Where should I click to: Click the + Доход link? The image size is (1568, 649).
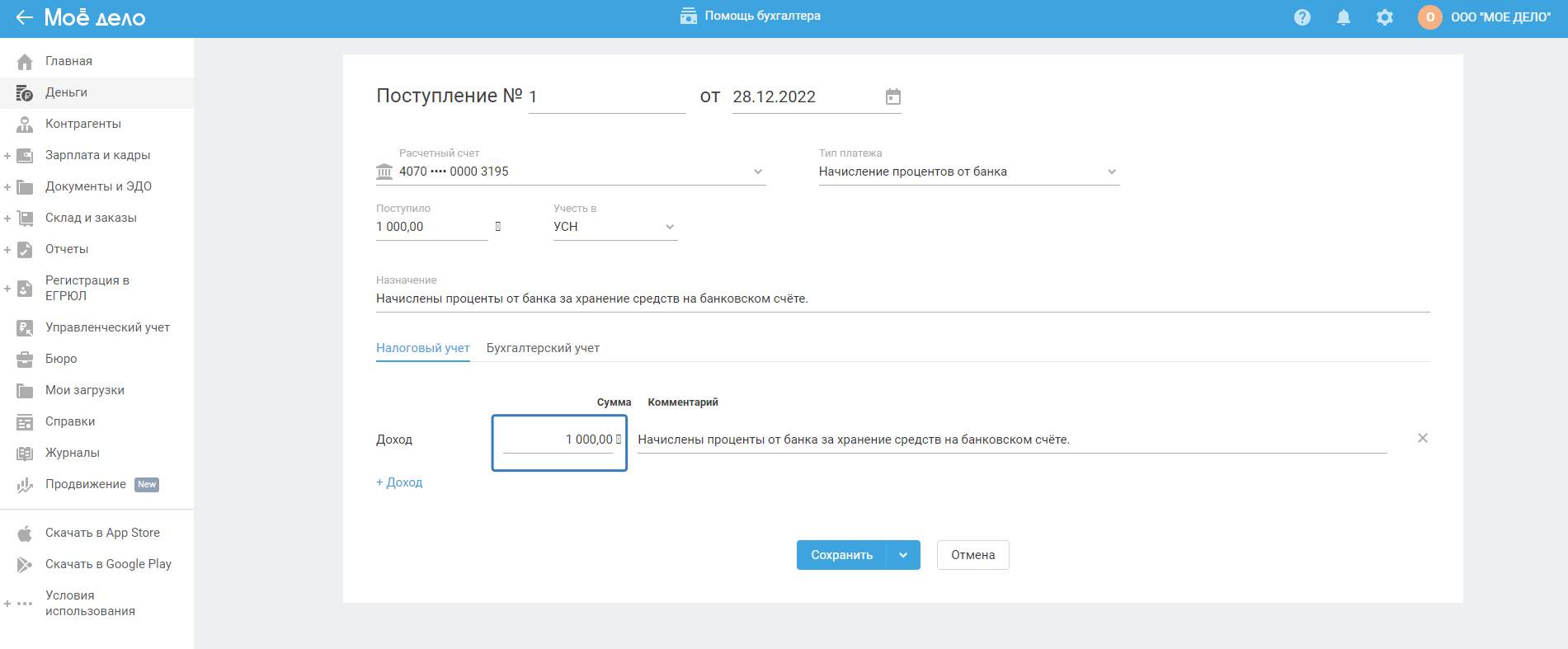click(399, 482)
